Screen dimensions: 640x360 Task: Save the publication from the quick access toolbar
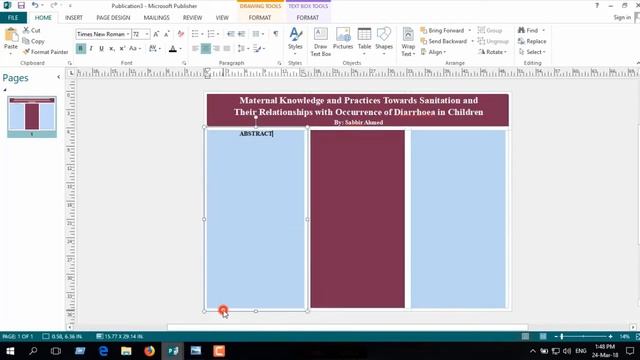coord(21,6)
